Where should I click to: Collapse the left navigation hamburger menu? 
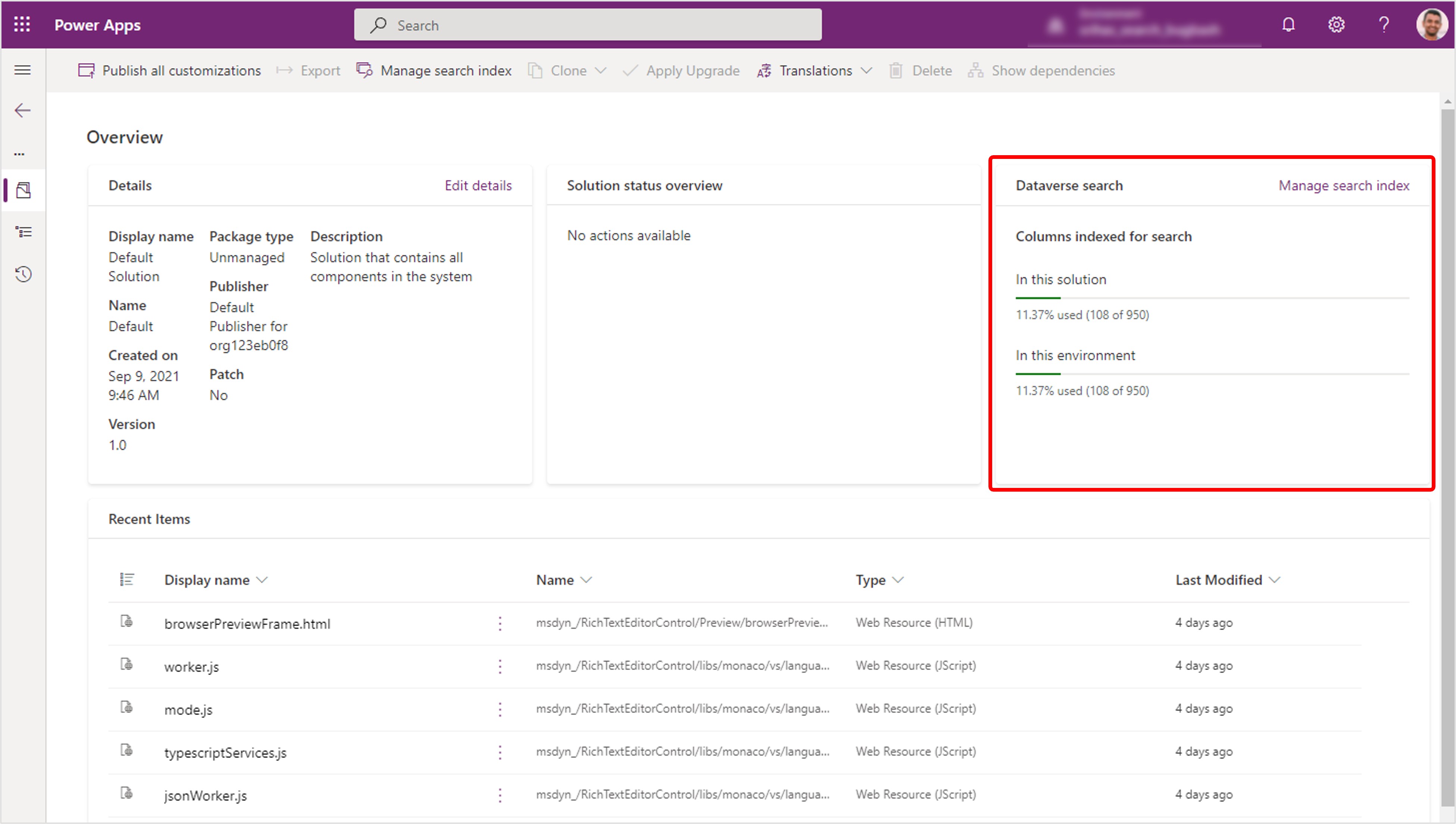tap(23, 70)
